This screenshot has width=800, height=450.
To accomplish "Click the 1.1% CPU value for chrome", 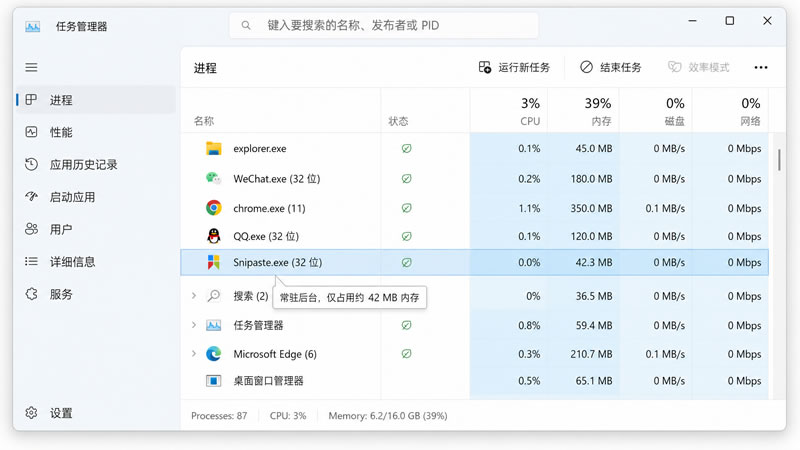I will pyautogui.click(x=529, y=208).
